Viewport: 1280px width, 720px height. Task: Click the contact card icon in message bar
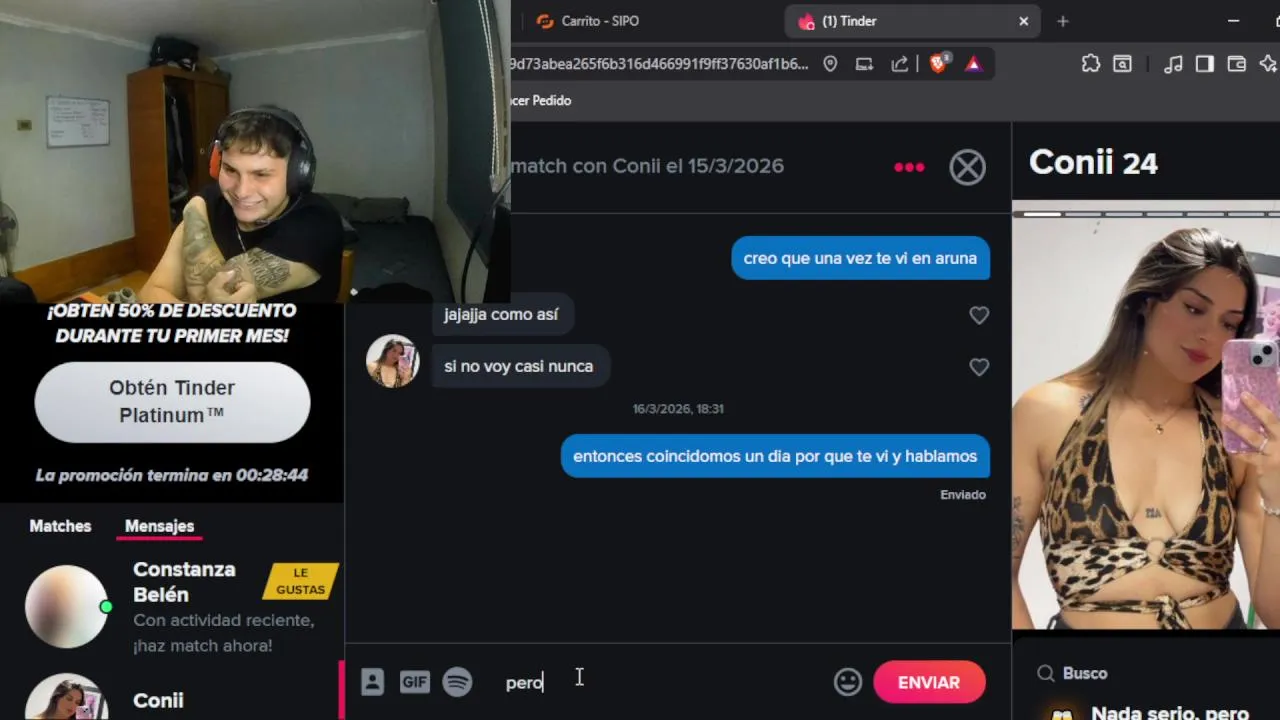coord(372,682)
